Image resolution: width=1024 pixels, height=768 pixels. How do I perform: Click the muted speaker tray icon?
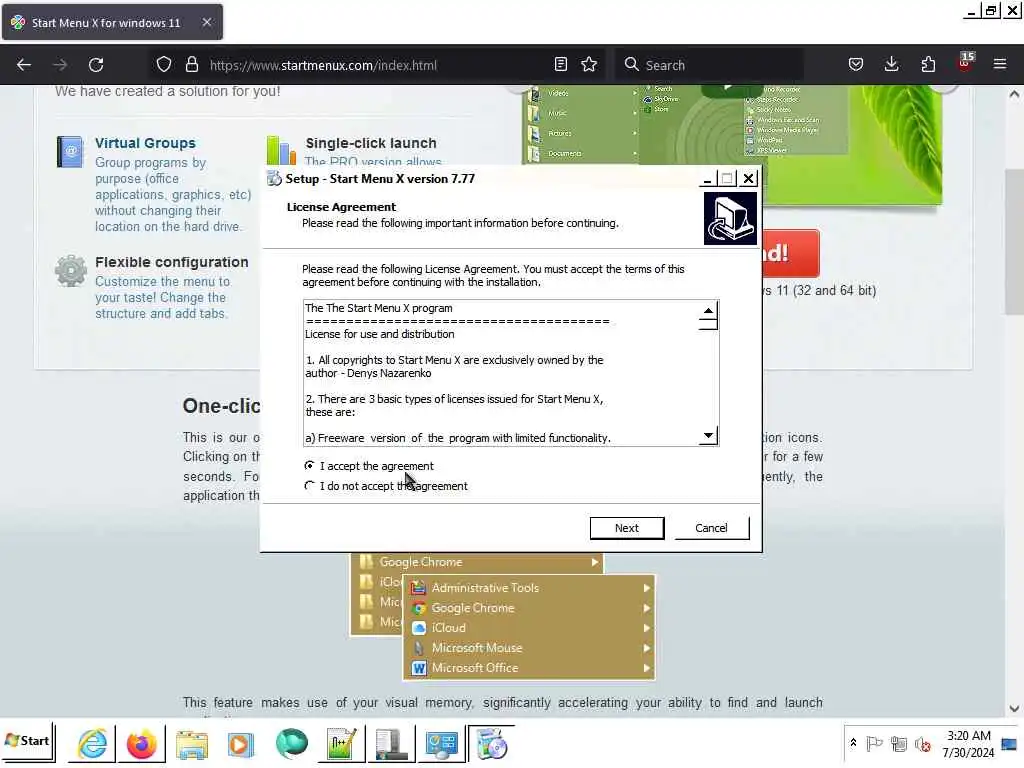(x=923, y=744)
